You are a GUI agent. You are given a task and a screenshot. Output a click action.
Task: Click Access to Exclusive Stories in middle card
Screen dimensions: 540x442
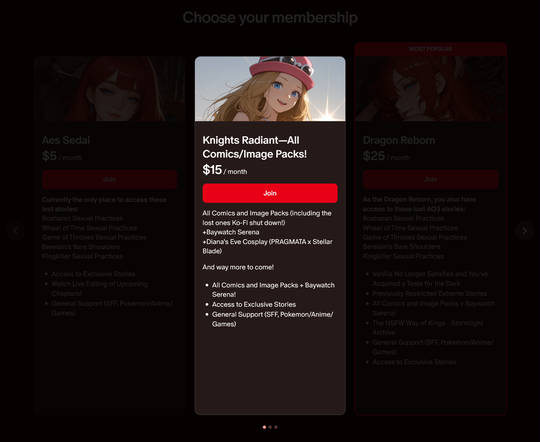[x=254, y=305]
